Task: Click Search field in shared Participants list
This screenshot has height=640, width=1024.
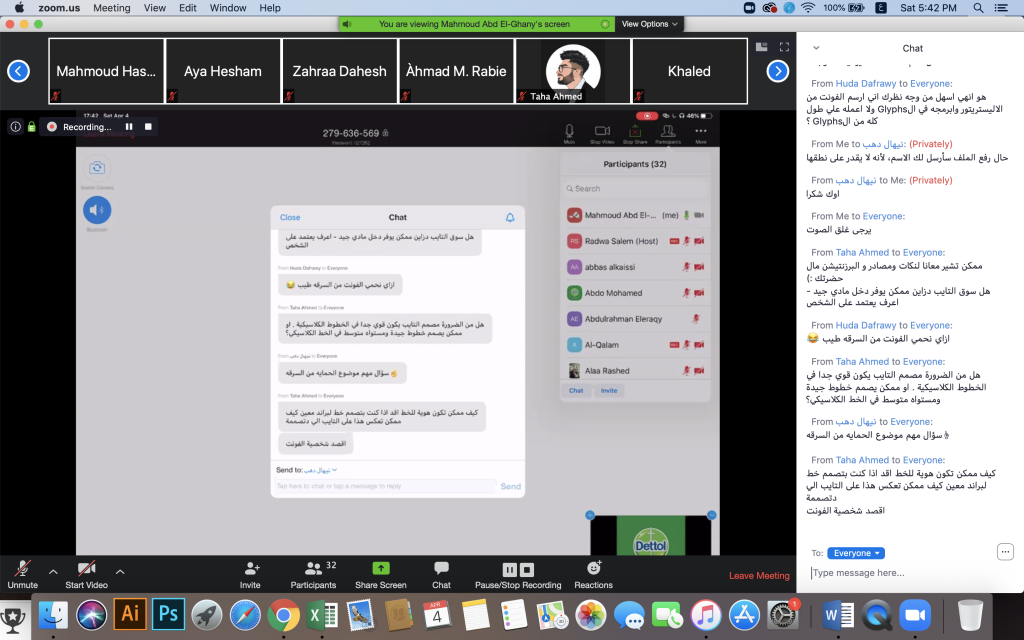Action: click(635, 189)
